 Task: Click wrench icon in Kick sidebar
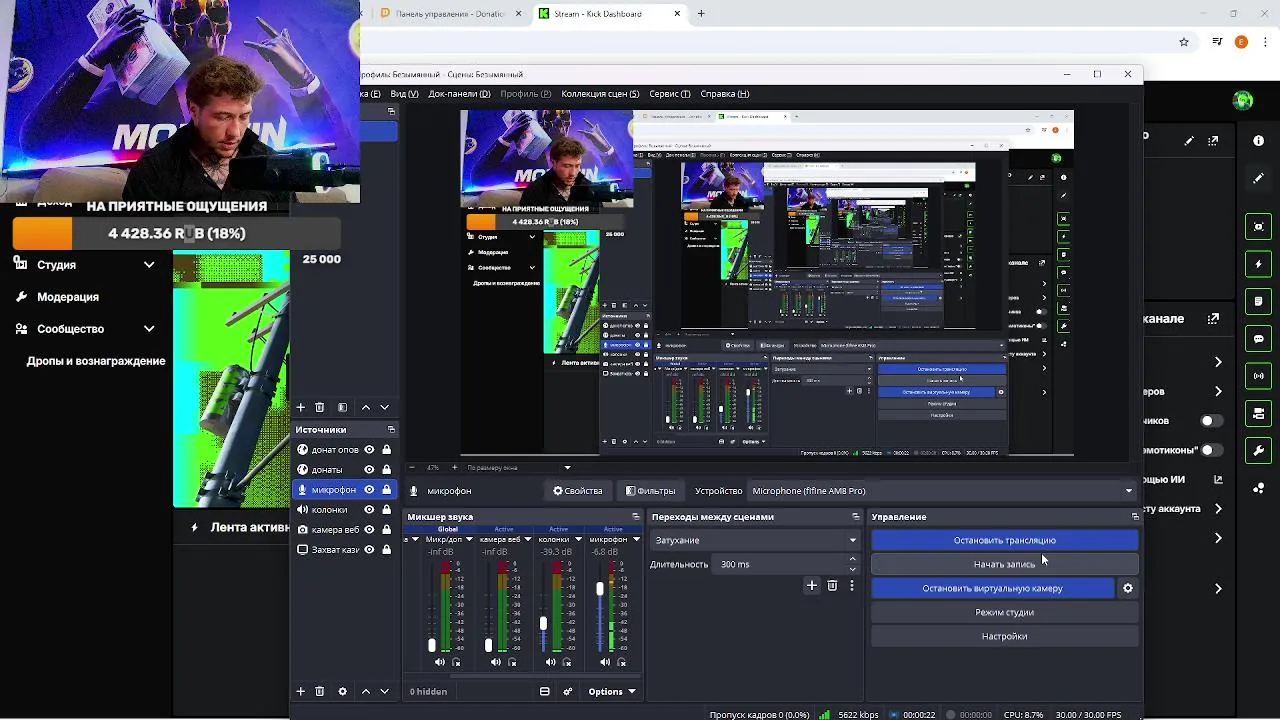[x=1259, y=451]
